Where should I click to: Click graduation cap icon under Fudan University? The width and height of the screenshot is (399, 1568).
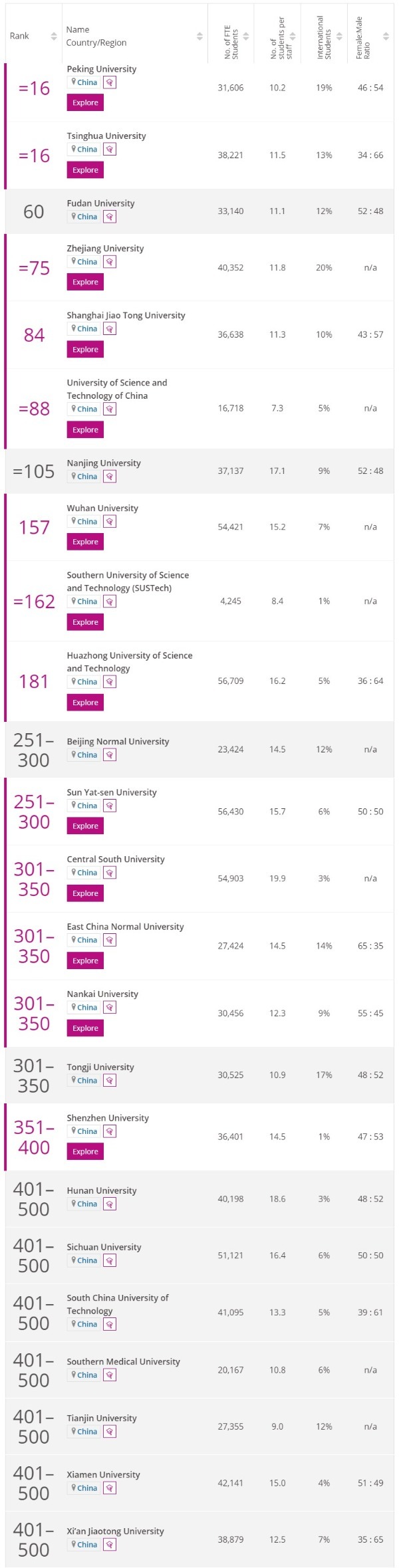(x=110, y=217)
